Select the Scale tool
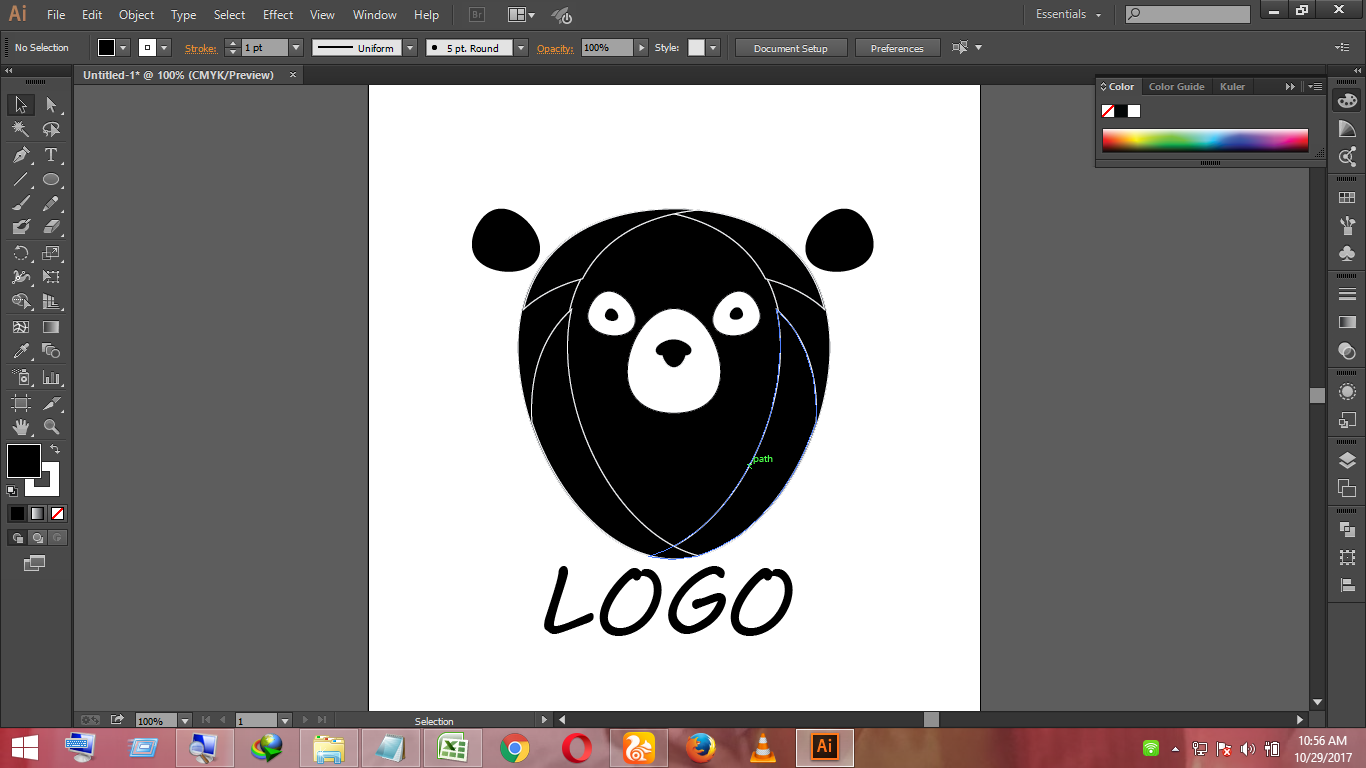Image resolution: width=1366 pixels, height=768 pixels. (52, 253)
